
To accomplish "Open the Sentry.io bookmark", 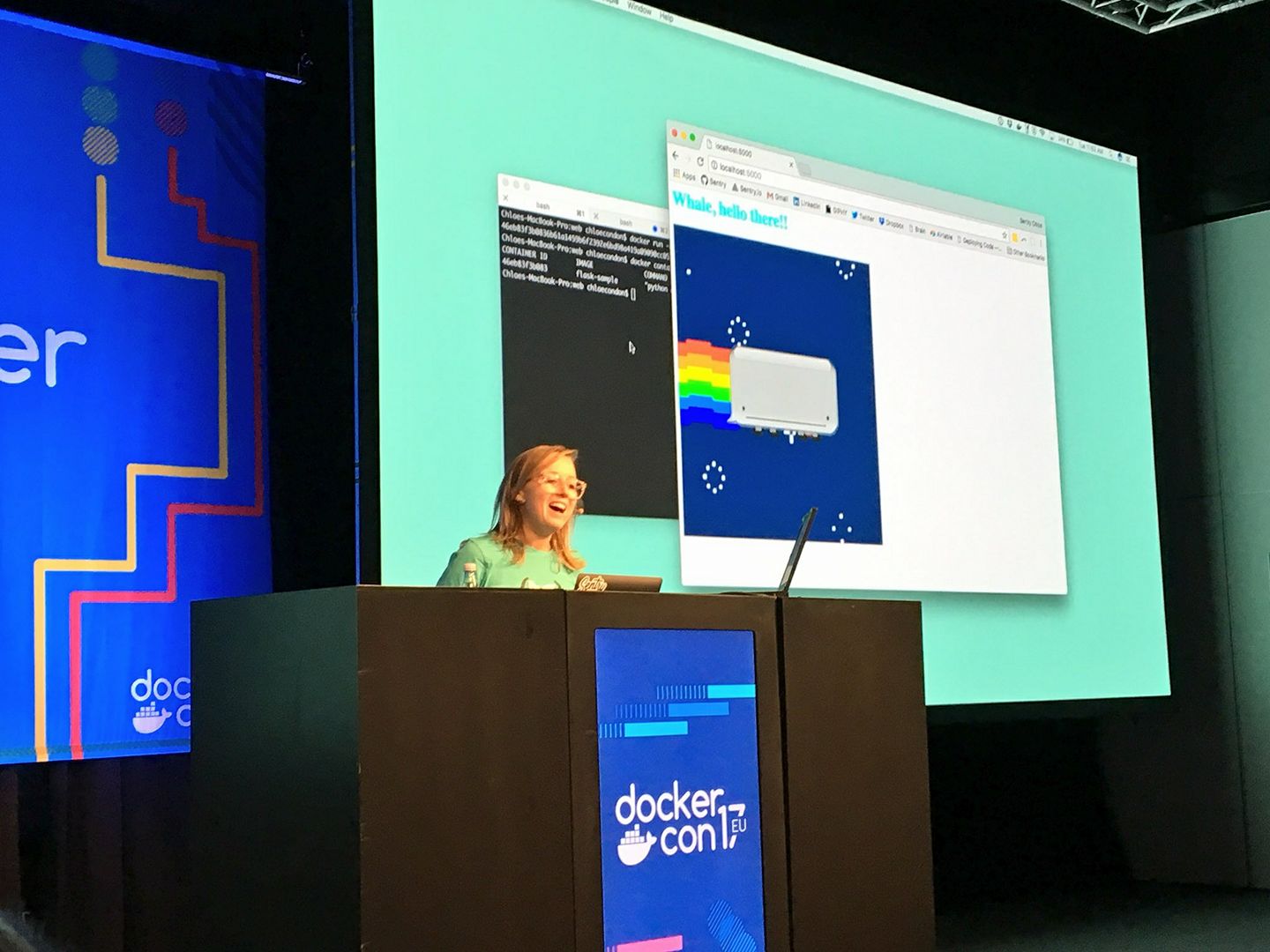I will click(x=745, y=189).
